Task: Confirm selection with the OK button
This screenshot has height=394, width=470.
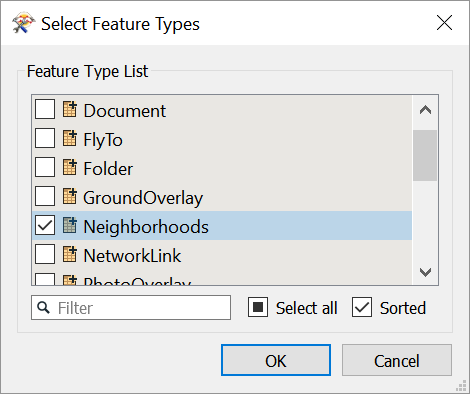Action: pyautogui.click(x=276, y=360)
